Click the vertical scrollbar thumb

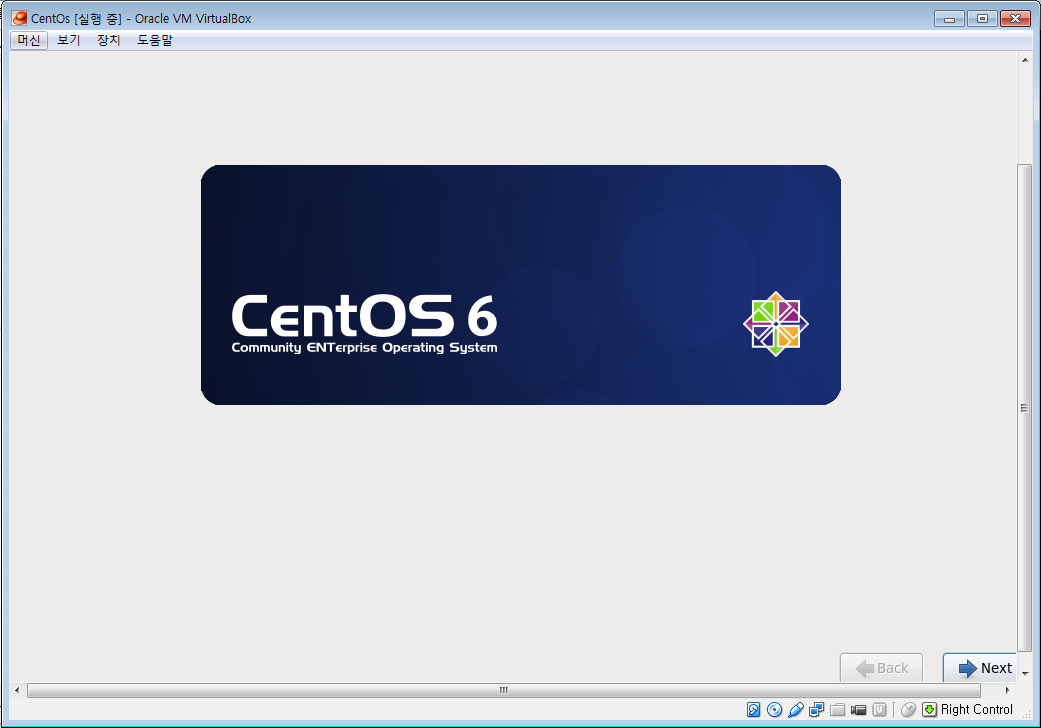[x=1024, y=407]
